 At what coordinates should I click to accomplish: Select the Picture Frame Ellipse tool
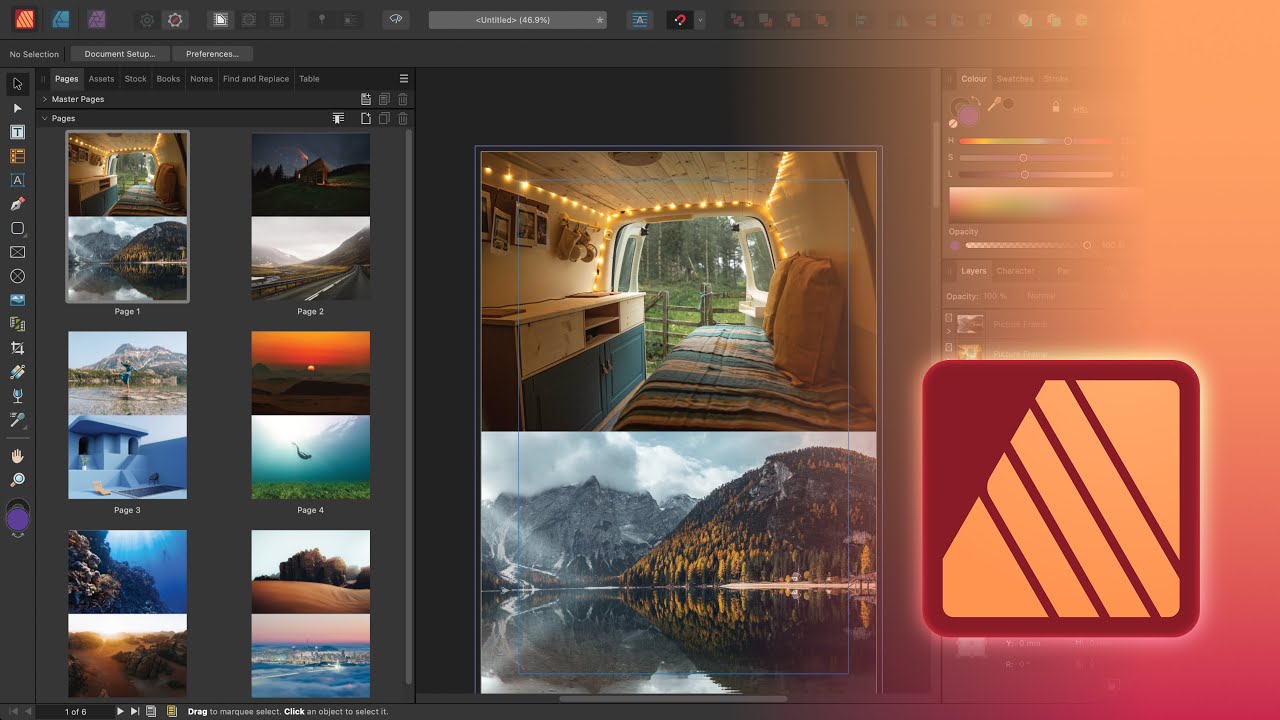[x=17, y=276]
